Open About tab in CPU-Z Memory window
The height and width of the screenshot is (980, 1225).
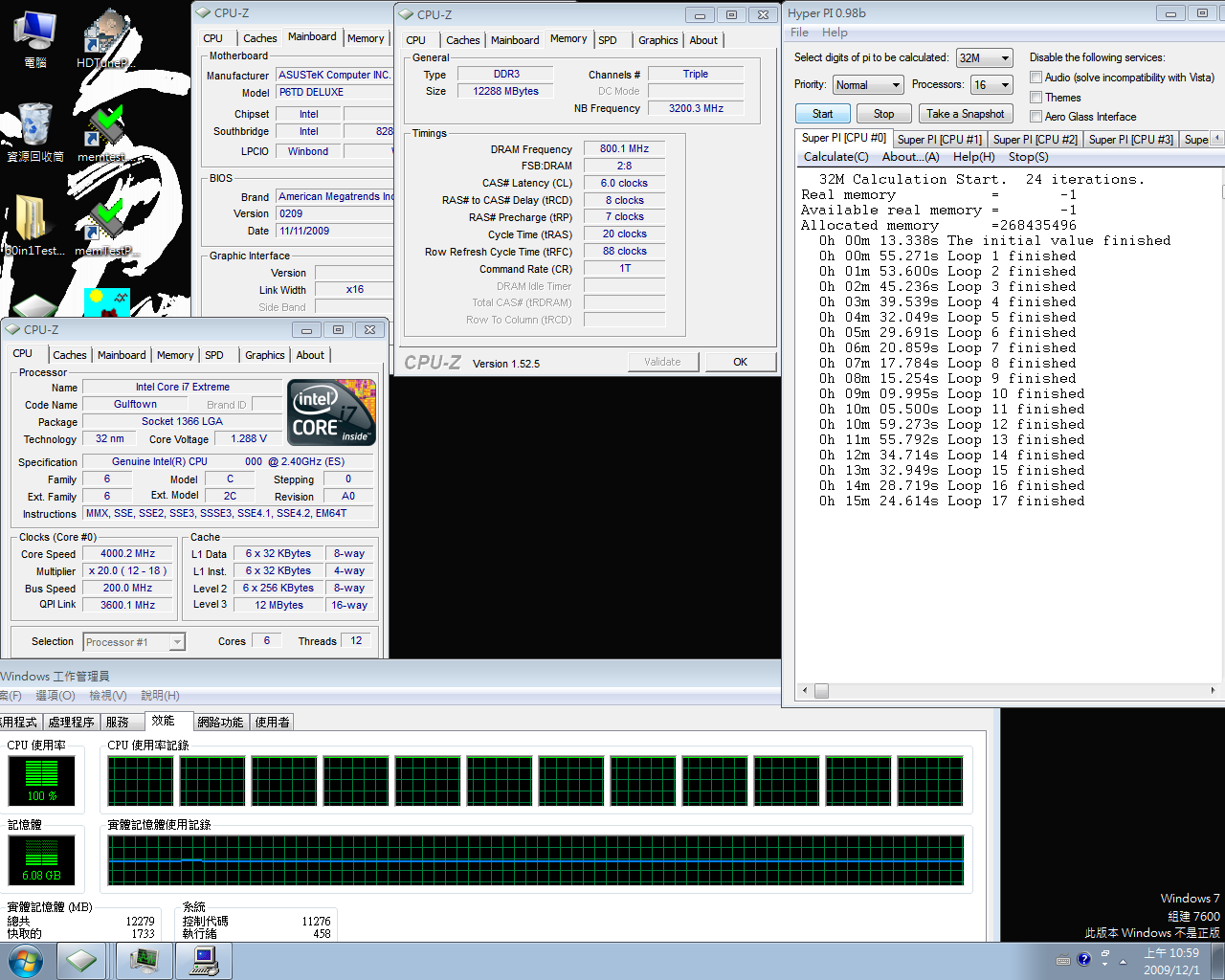pyautogui.click(x=703, y=40)
